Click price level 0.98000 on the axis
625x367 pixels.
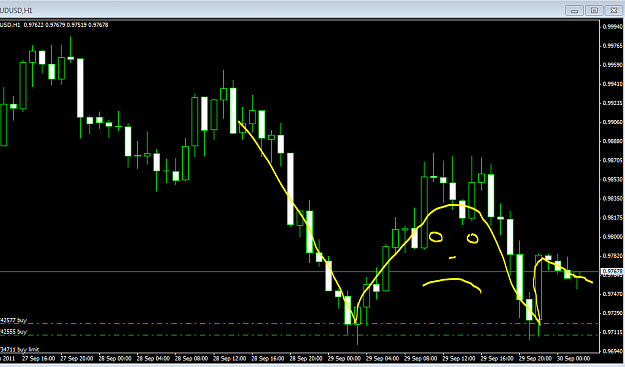(613, 237)
